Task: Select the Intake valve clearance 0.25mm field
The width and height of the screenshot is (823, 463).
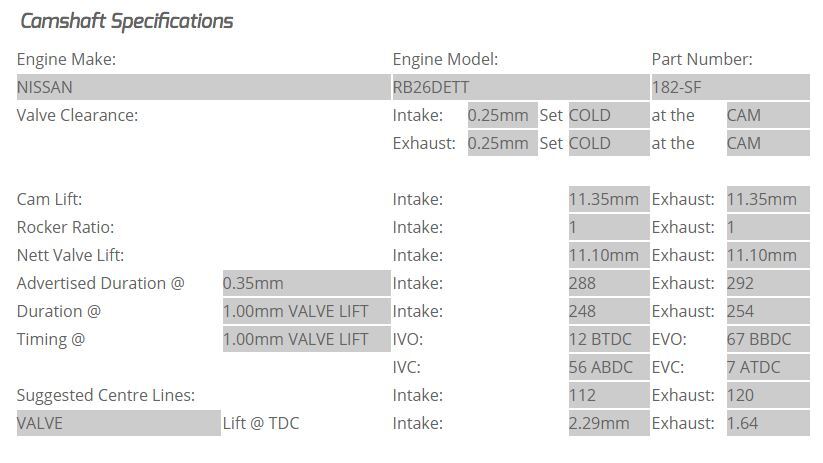Action: [x=503, y=115]
